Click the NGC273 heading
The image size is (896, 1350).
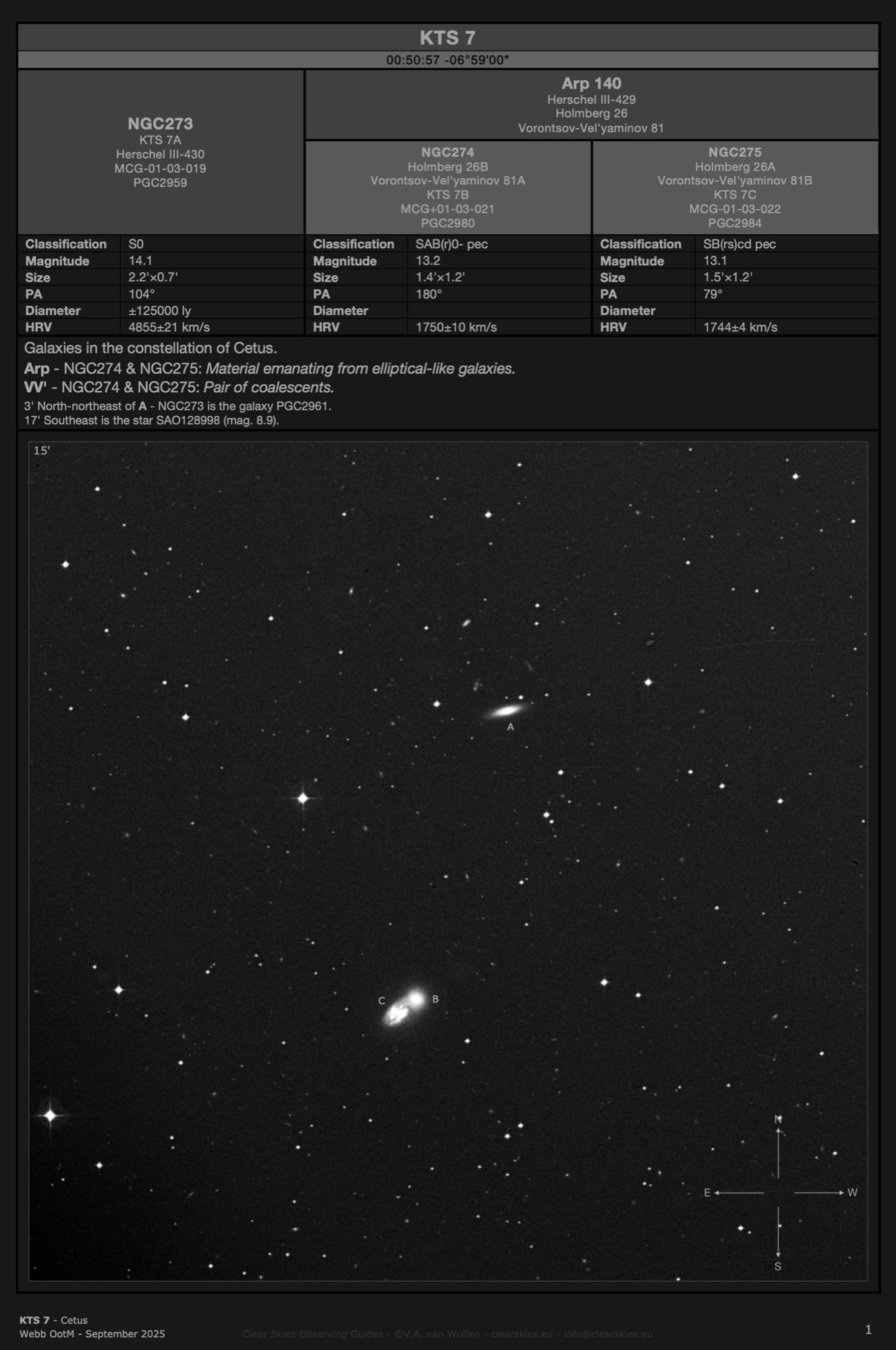(161, 124)
